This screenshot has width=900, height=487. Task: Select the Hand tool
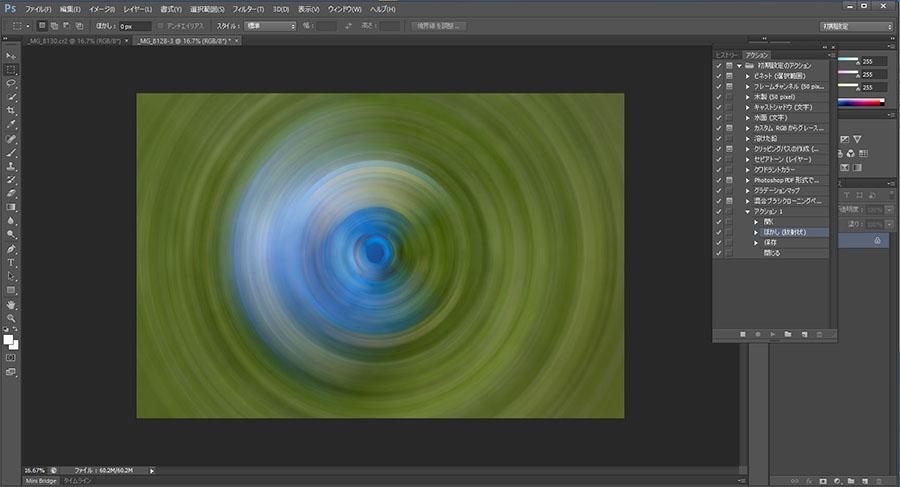(x=11, y=303)
